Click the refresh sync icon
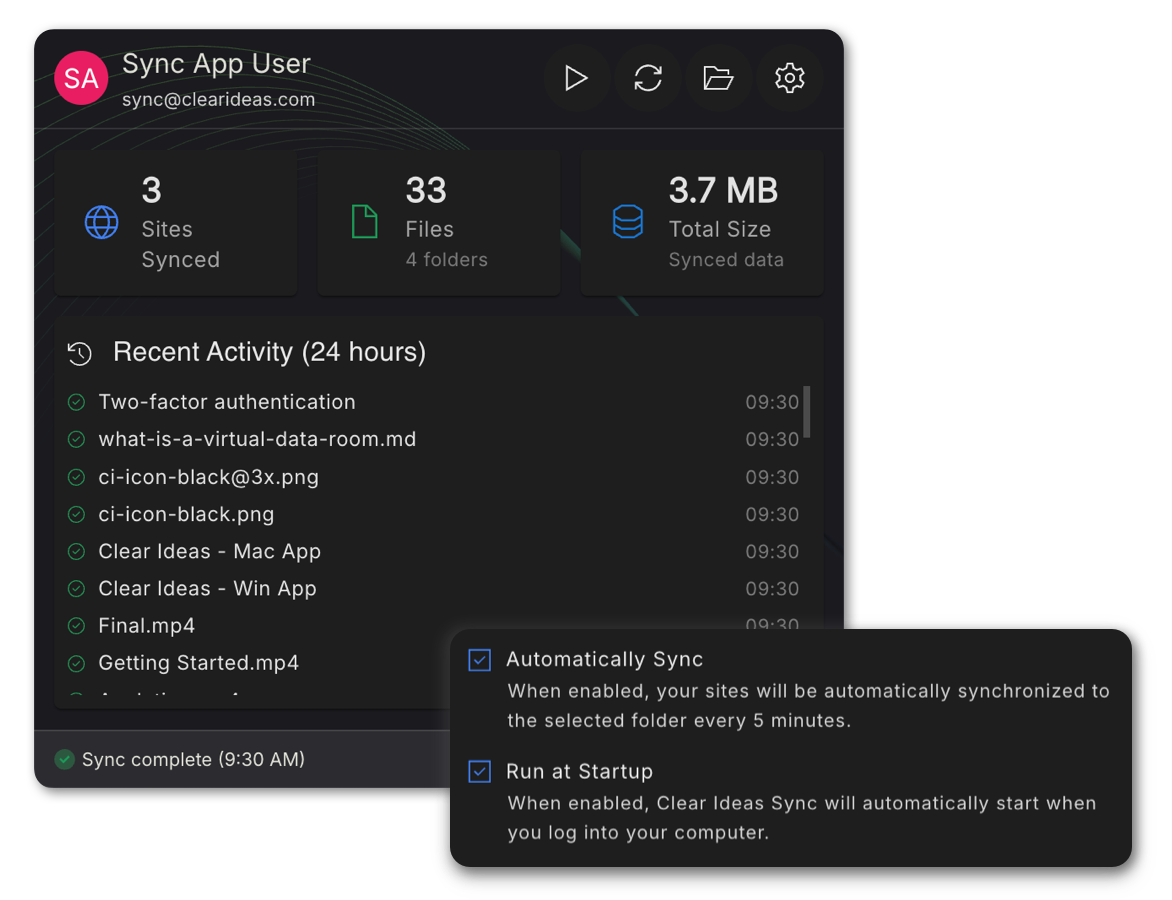The height and width of the screenshot is (900, 1172). point(648,78)
